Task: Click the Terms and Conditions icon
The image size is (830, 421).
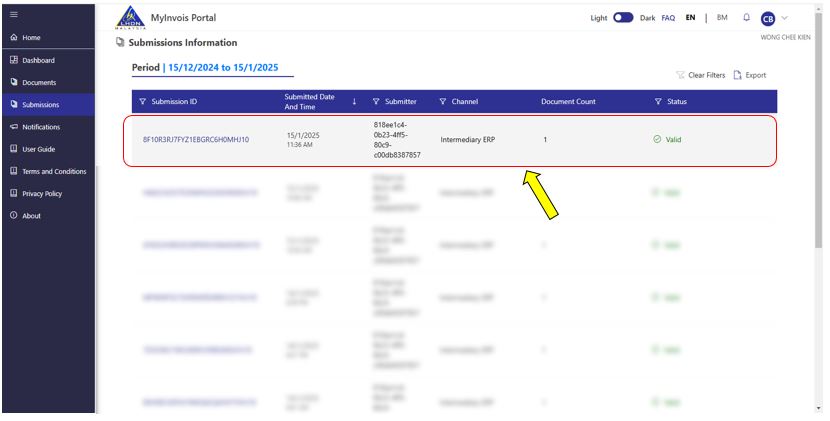Action: (x=14, y=171)
